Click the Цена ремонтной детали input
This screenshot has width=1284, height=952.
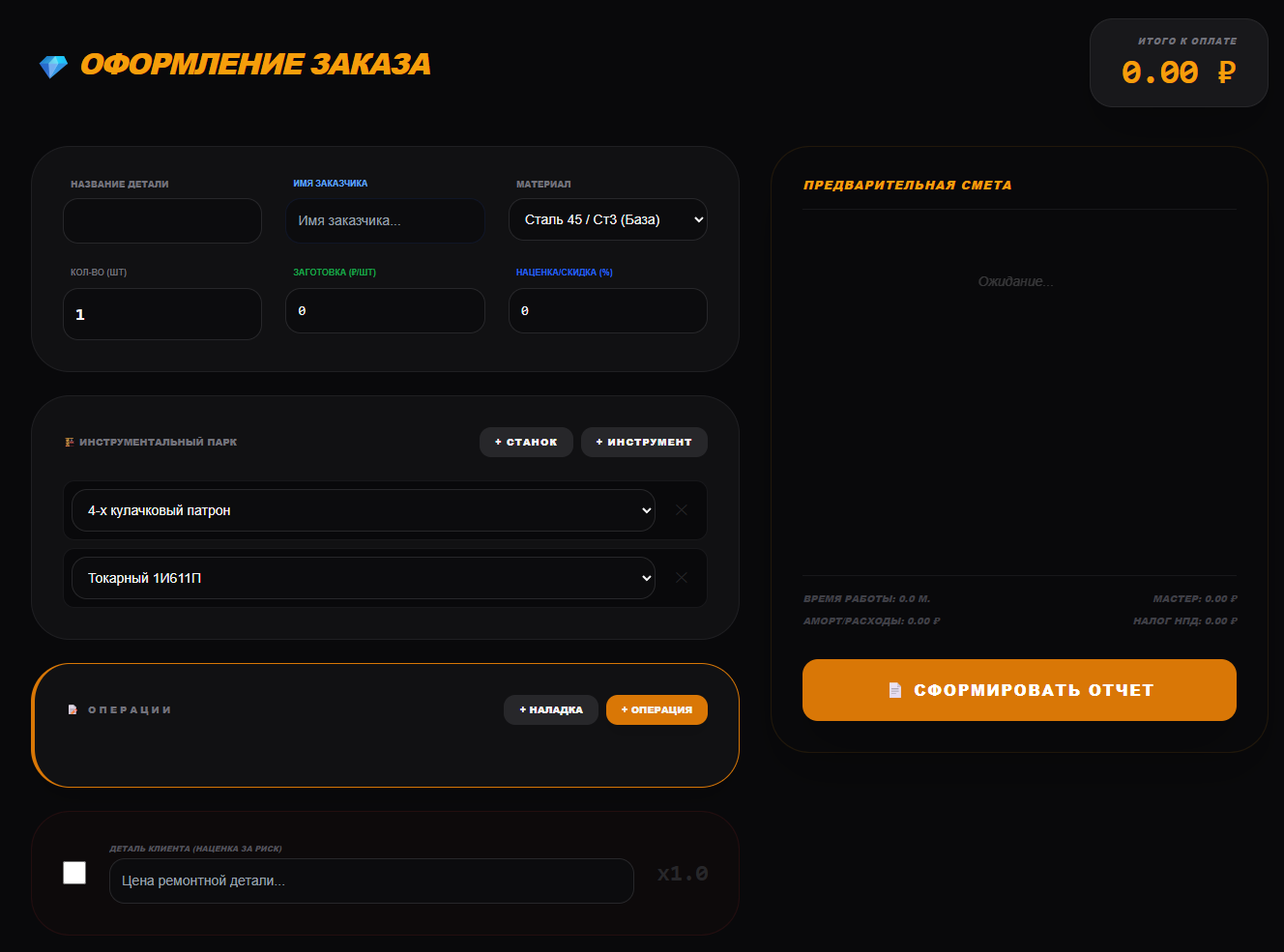(371, 880)
